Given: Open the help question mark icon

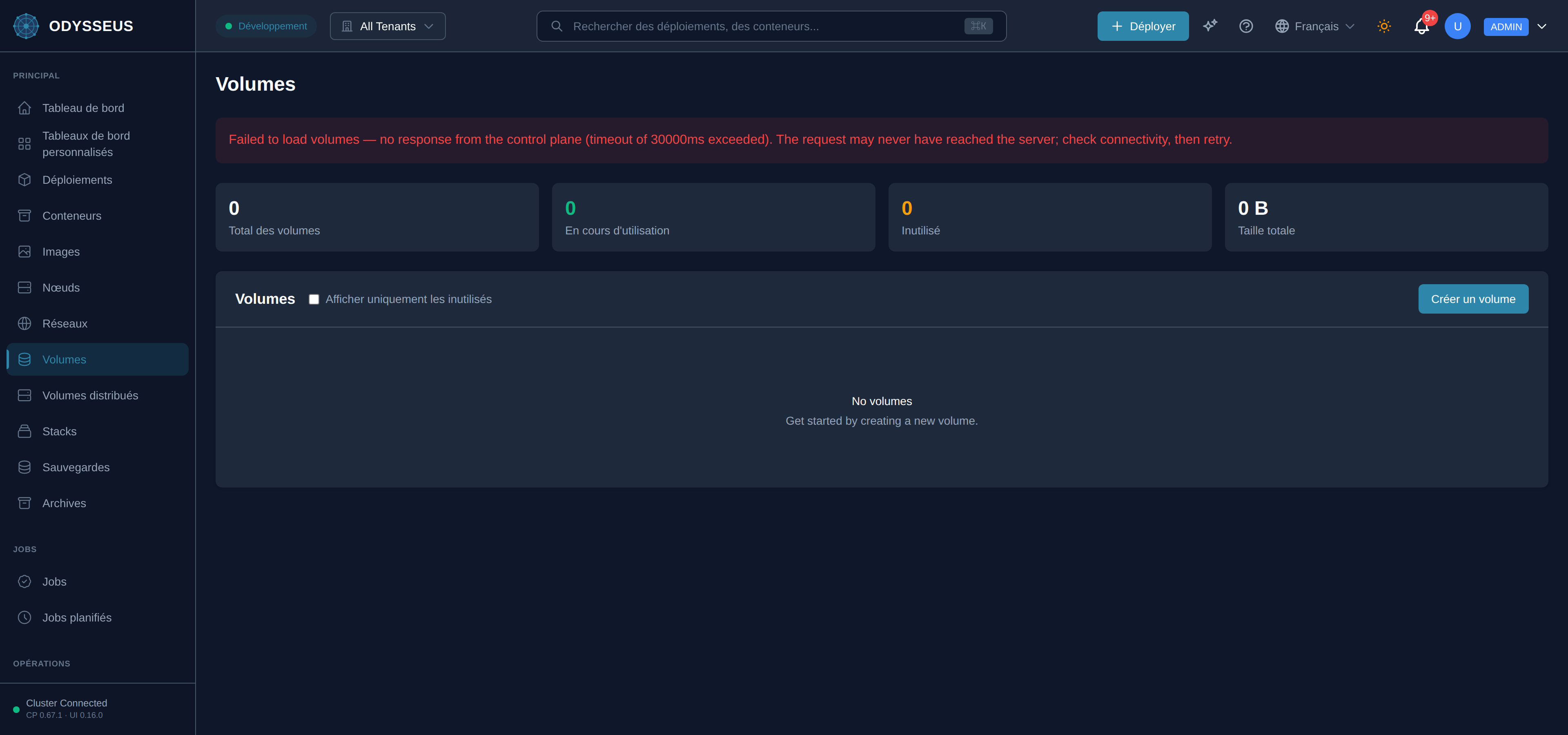Looking at the screenshot, I should coord(1246,26).
